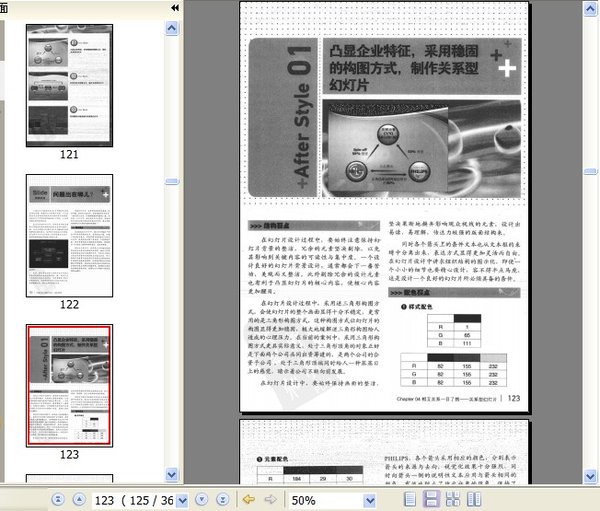Collapse the thumbnails panel

click(175, 7)
